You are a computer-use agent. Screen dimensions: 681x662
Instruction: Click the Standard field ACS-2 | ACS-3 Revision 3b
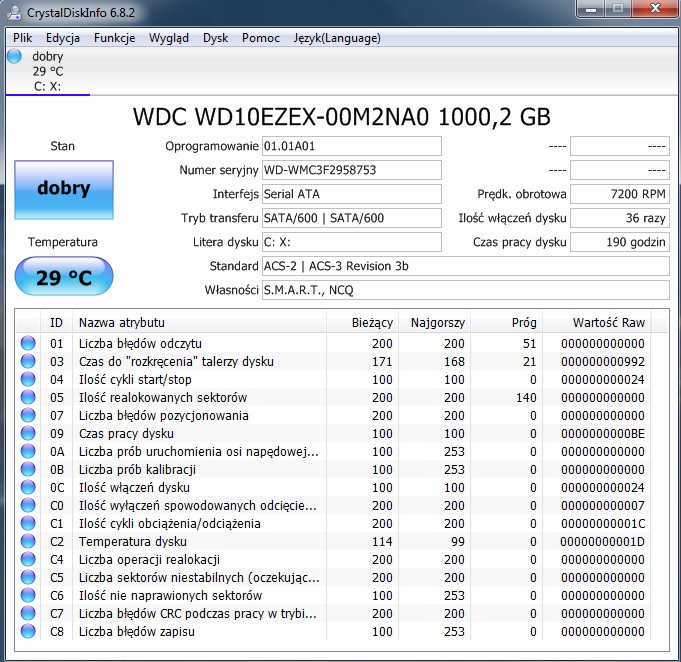(466, 266)
